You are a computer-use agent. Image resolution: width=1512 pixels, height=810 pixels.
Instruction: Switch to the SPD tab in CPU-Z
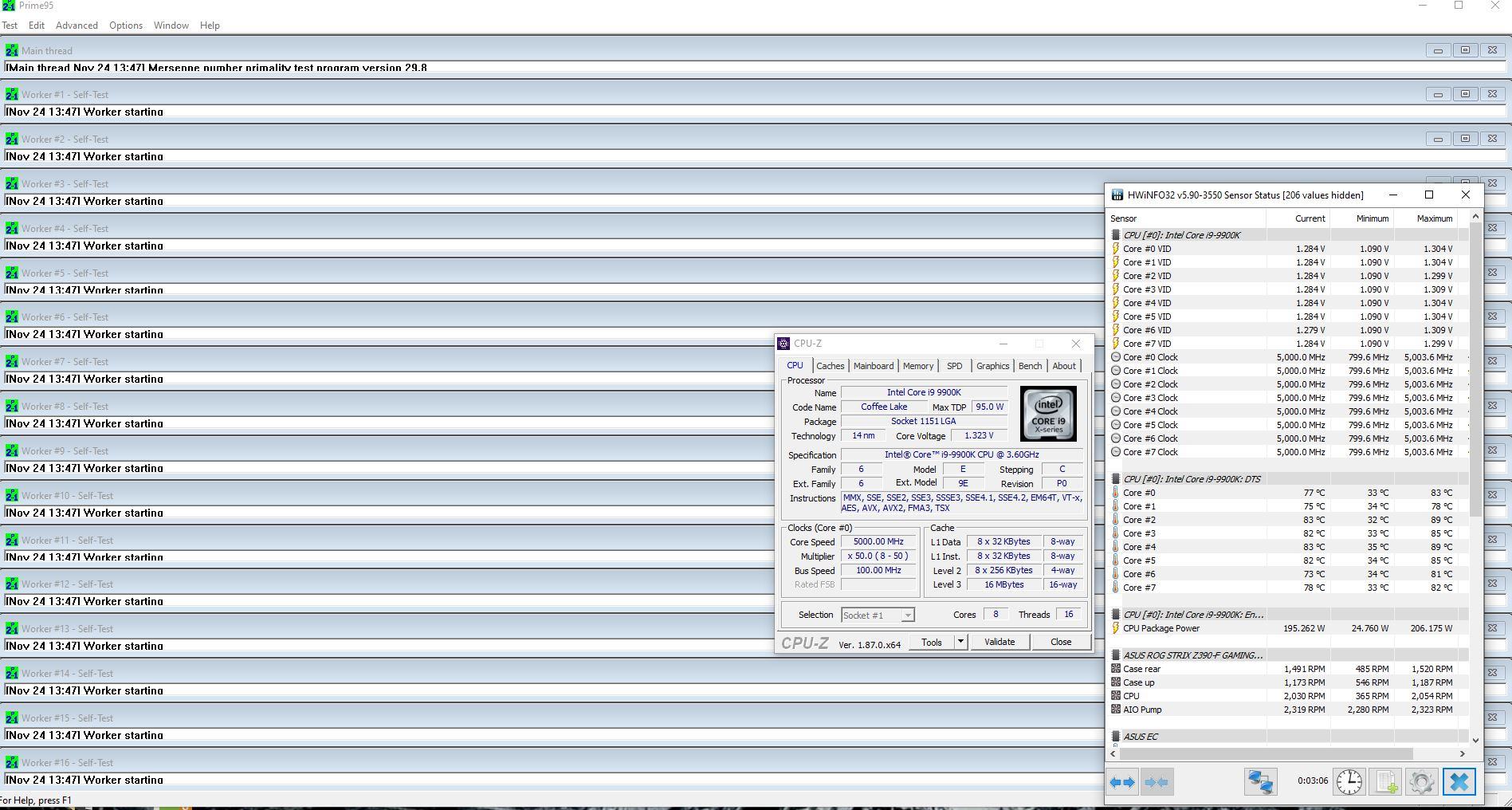point(954,366)
